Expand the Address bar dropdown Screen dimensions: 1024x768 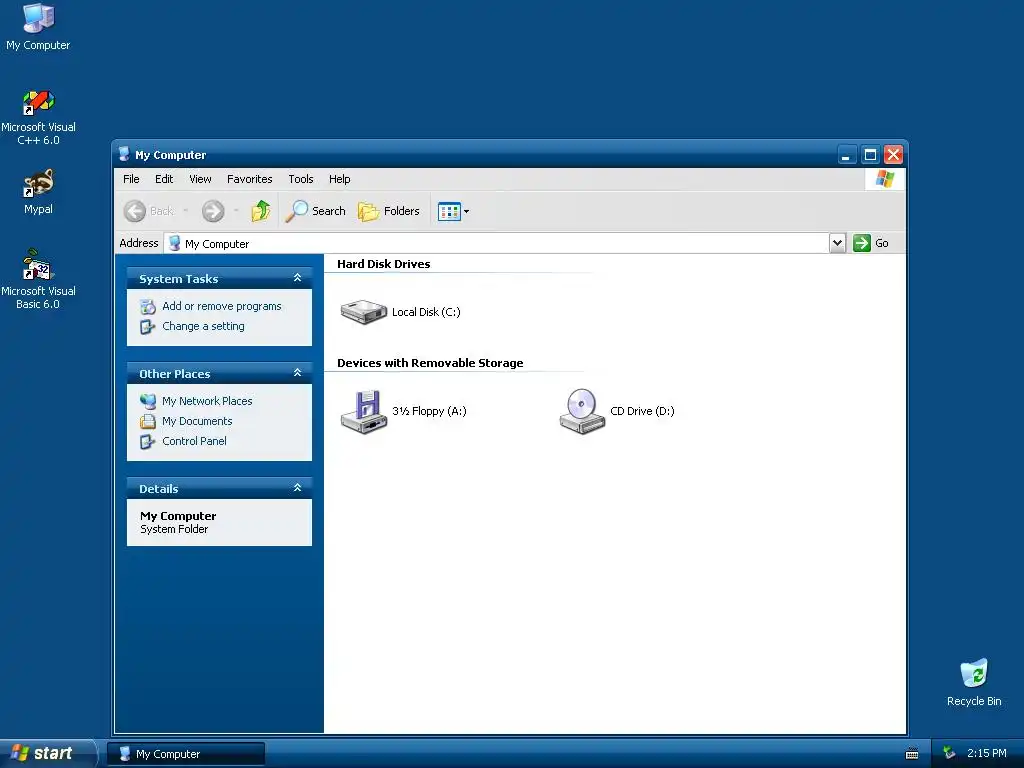click(x=837, y=243)
